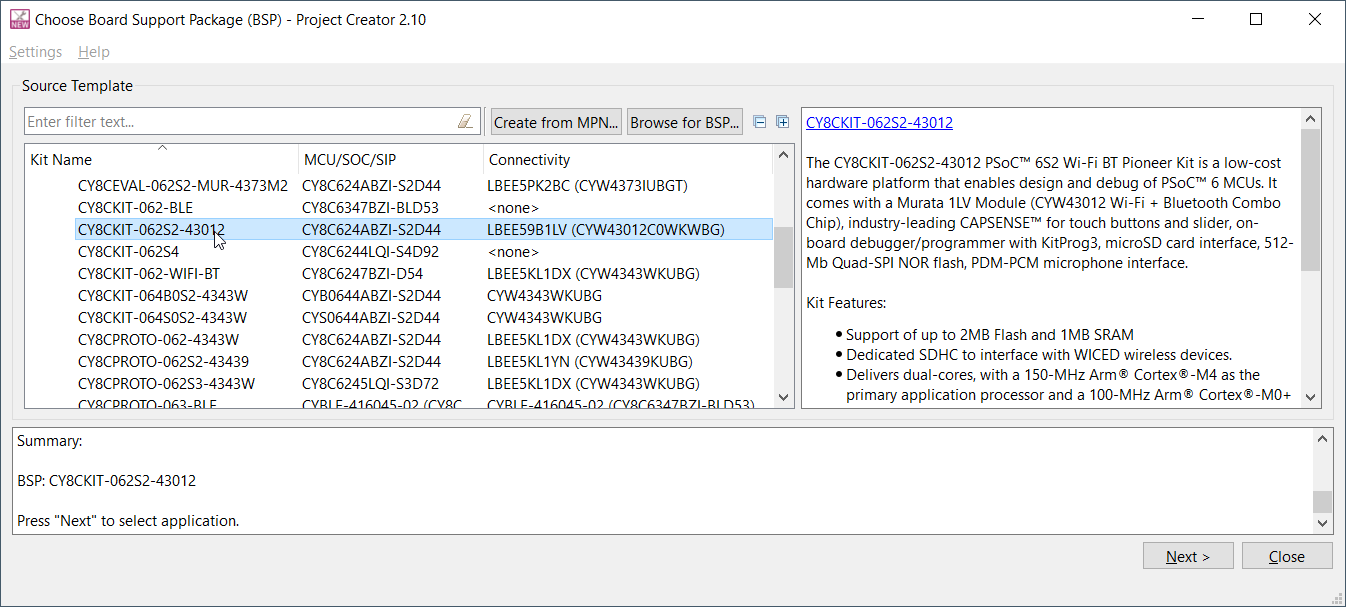Click the expand all icon

[x=783, y=122]
